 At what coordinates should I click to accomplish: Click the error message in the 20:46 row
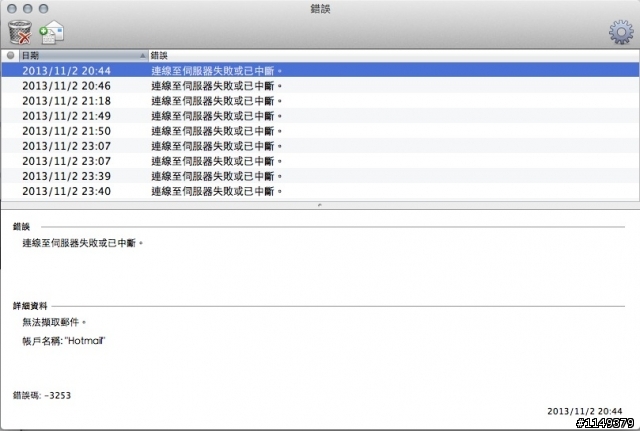point(216,86)
